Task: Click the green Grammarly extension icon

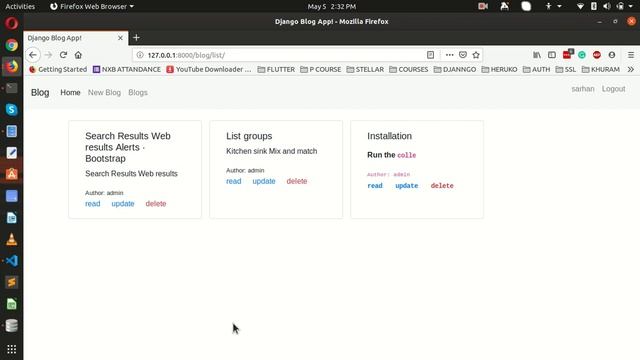Action: click(x=582, y=55)
